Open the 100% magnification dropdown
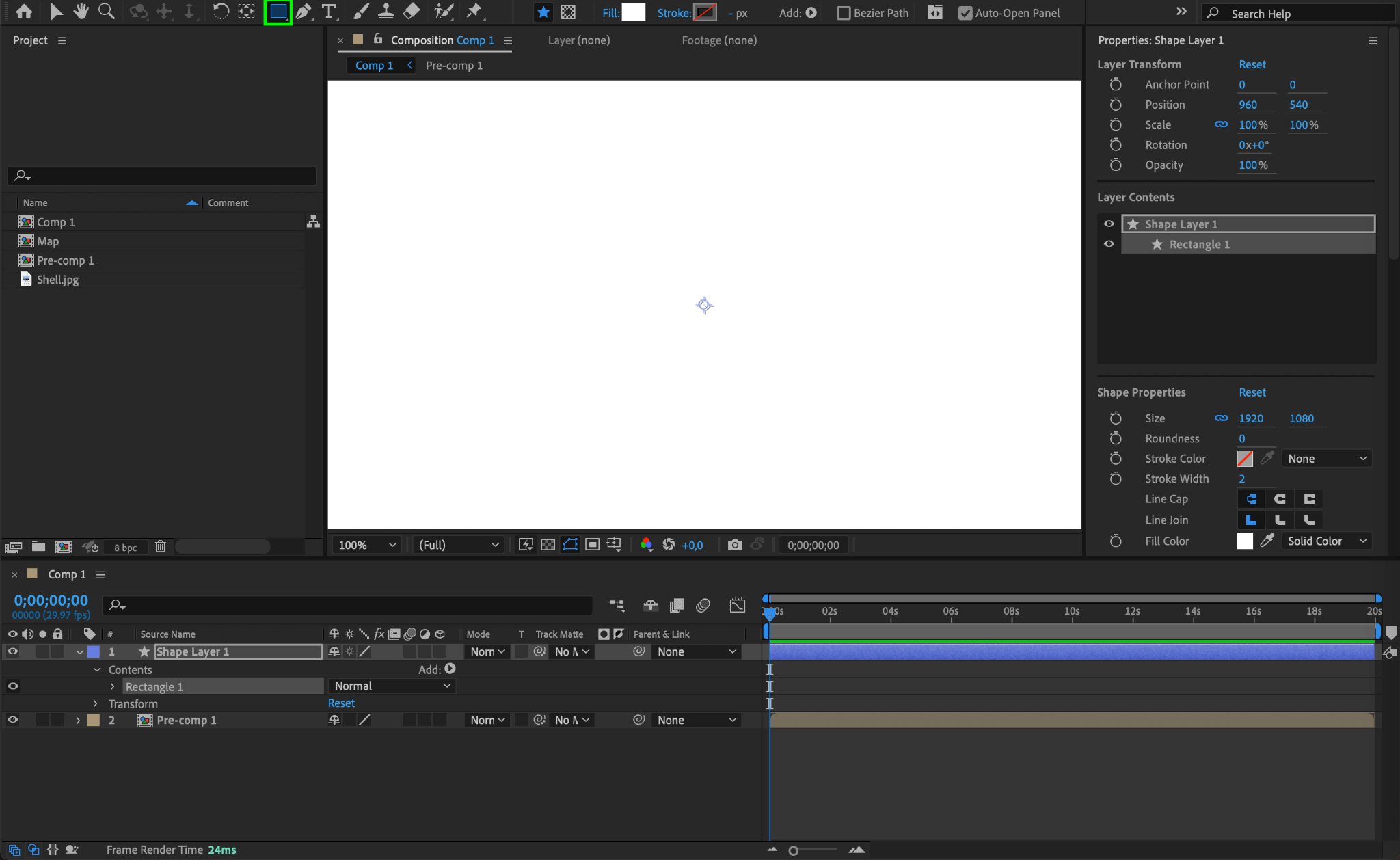Image resolution: width=1400 pixels, height=860 pixels. (367, 545)
